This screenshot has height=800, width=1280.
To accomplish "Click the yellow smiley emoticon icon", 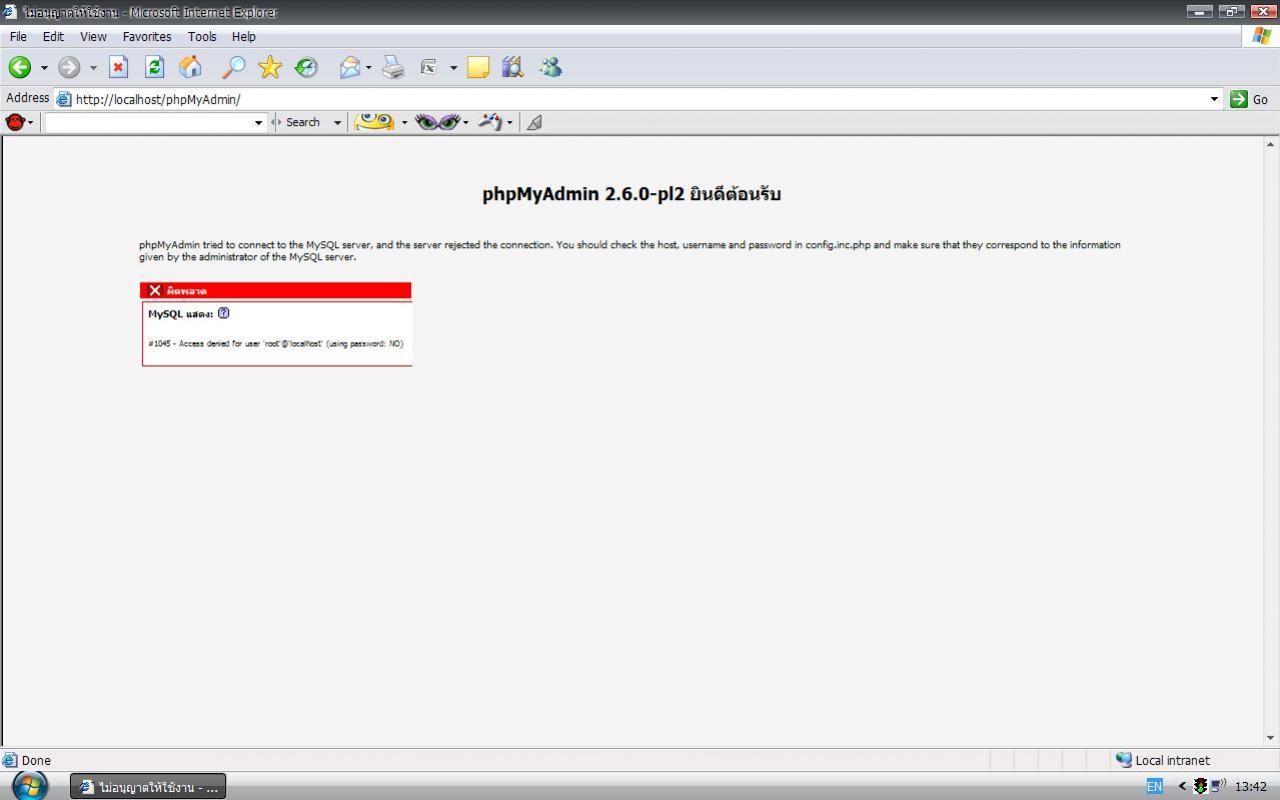I will pos(374,122).
